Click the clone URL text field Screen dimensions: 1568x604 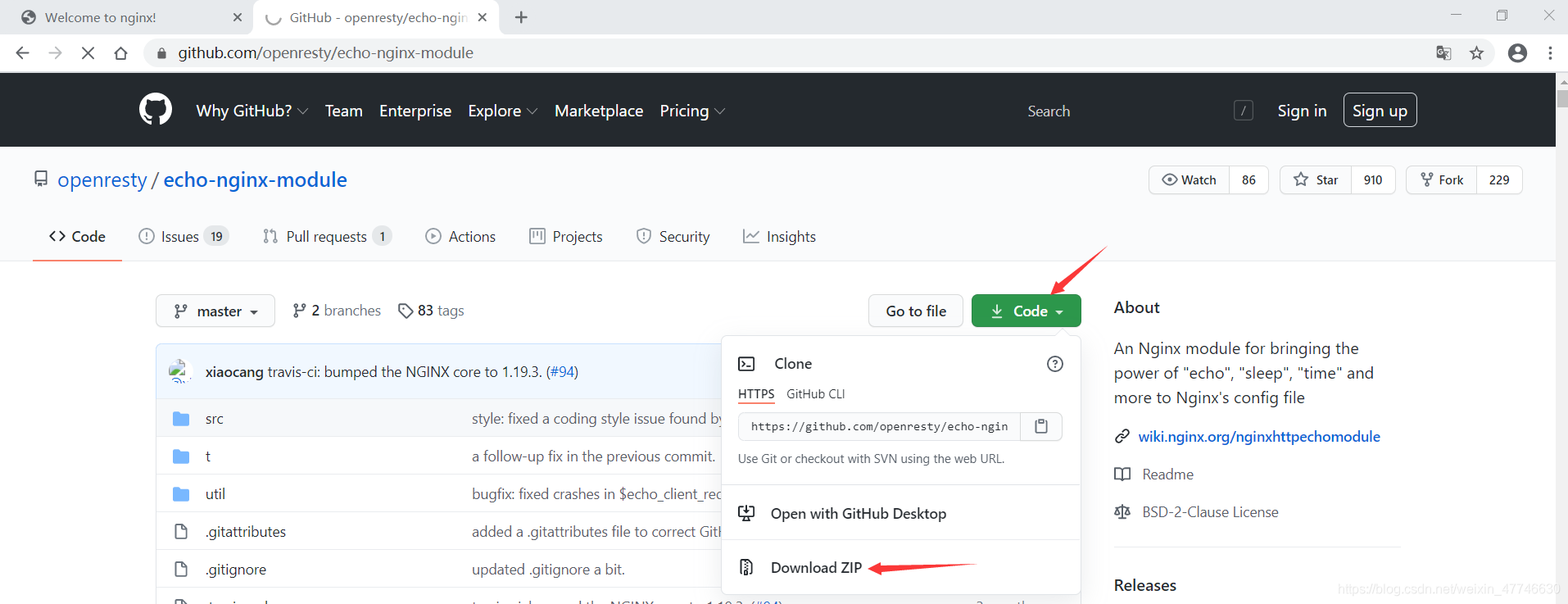[879, 426]
